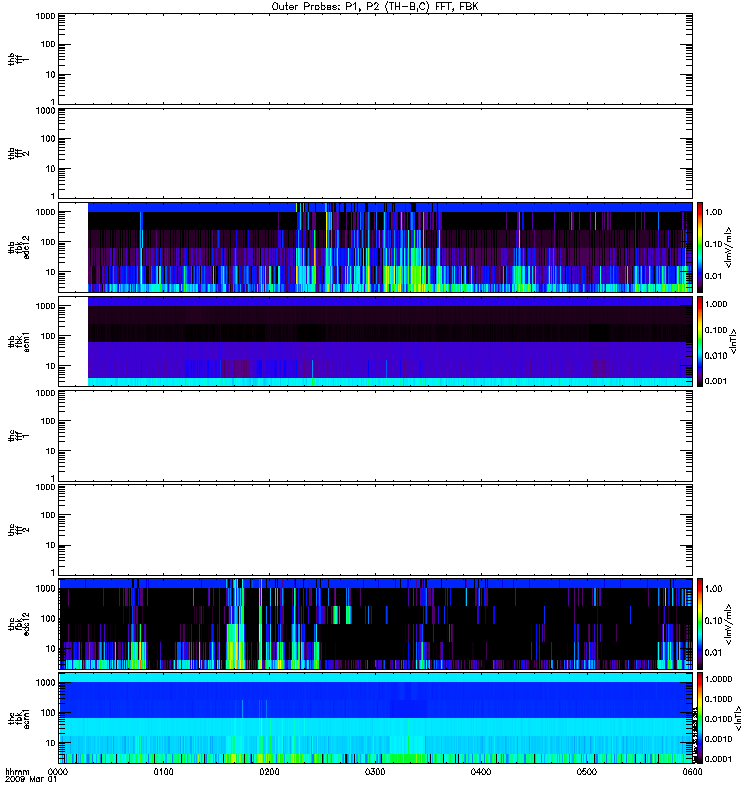Click the '1000' y-axis tick of thc fbk scm1

(x=45, y=683)
